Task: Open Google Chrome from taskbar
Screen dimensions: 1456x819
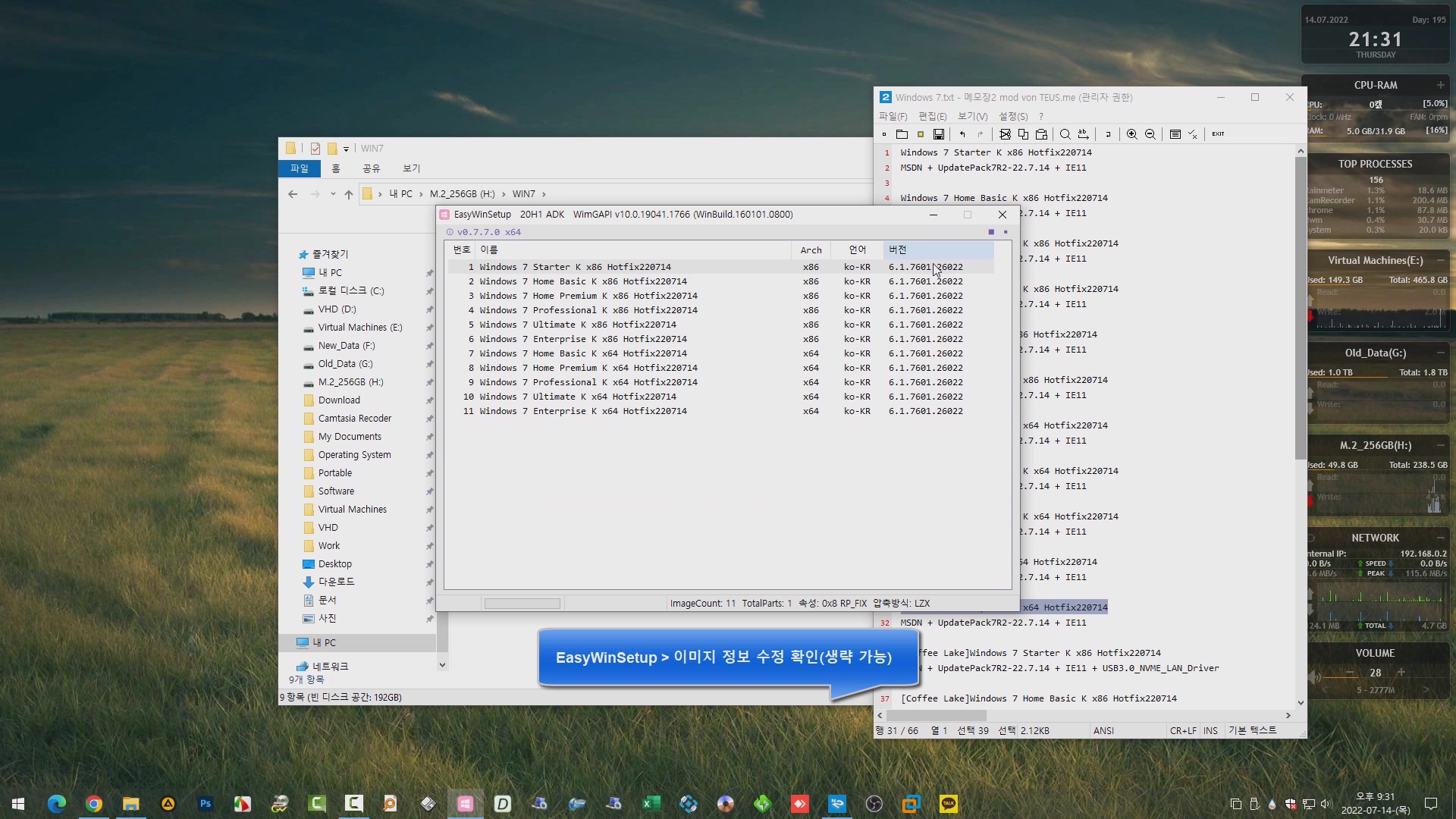Action: [x=94, y=804]
